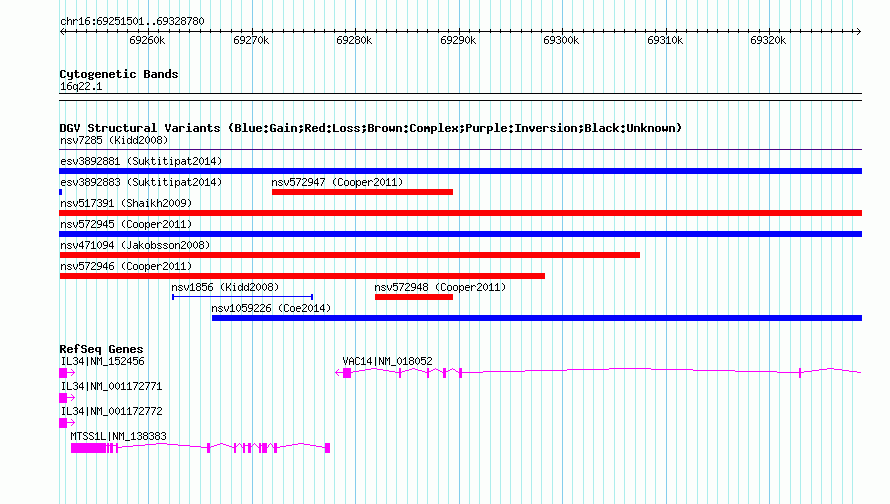Click the 69280k ruler tick label
Image resolution: width=890 pixels, height=504 pixels.
[x=354, y=41]
